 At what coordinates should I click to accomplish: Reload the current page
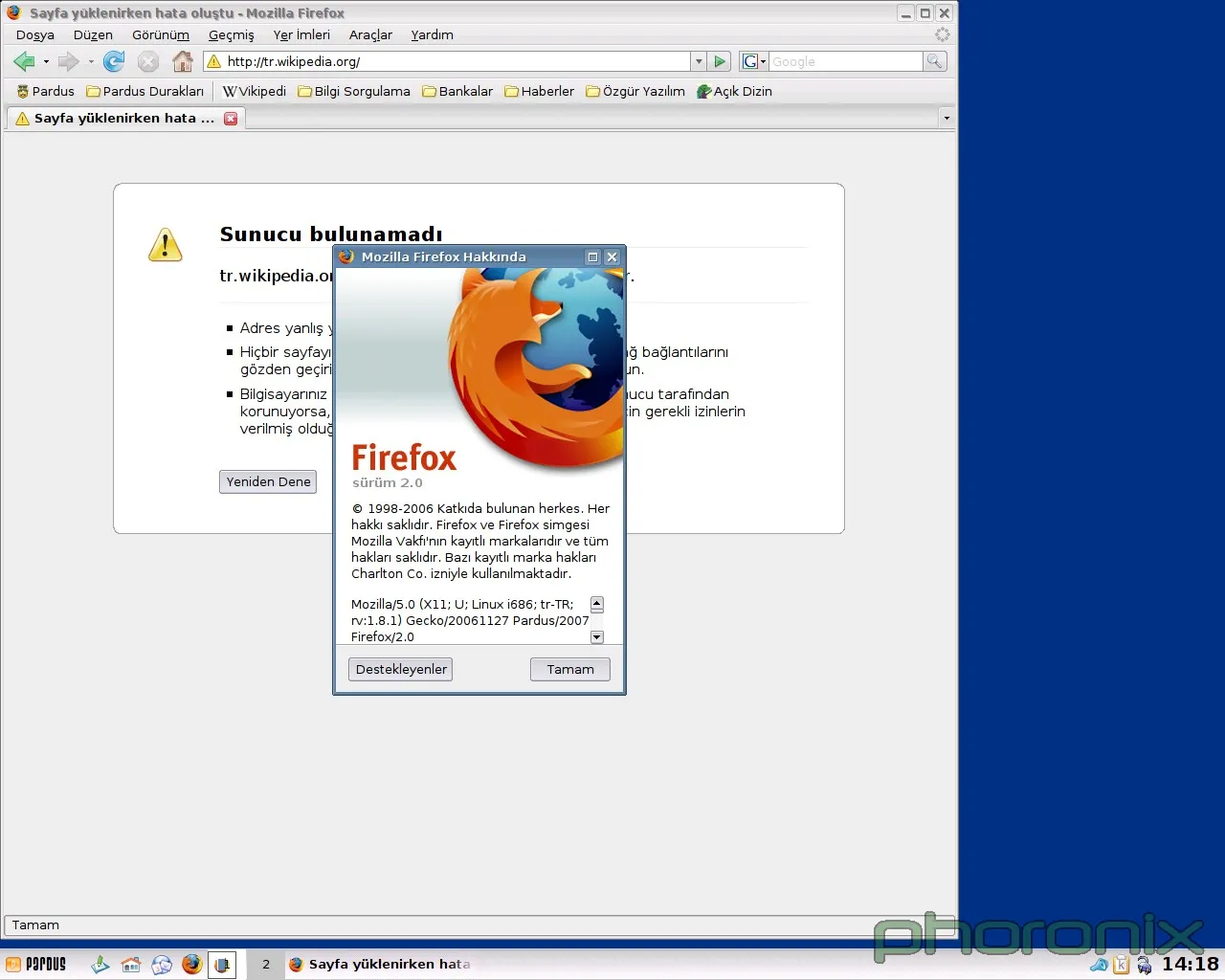click(x=114, y=62)
